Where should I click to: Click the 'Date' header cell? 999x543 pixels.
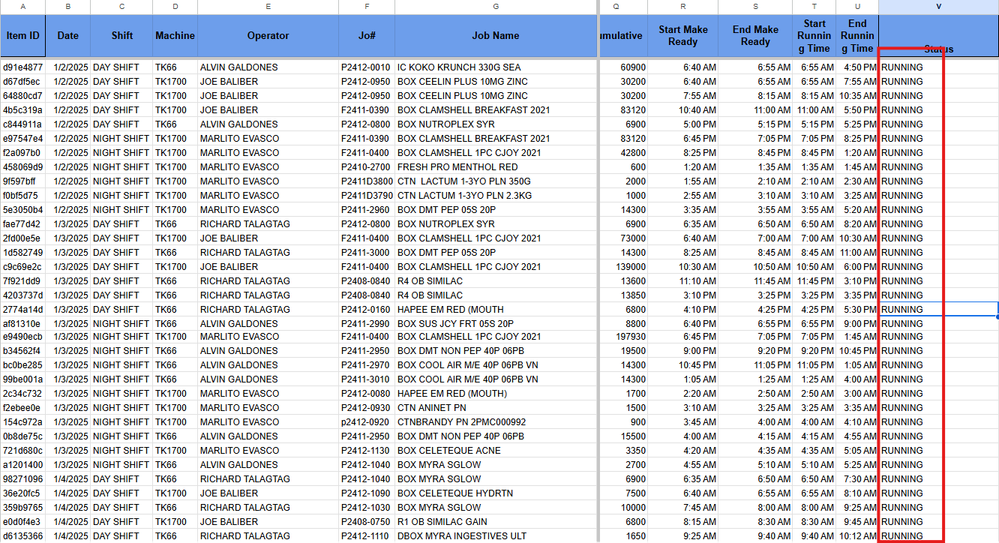coord(68,36)
